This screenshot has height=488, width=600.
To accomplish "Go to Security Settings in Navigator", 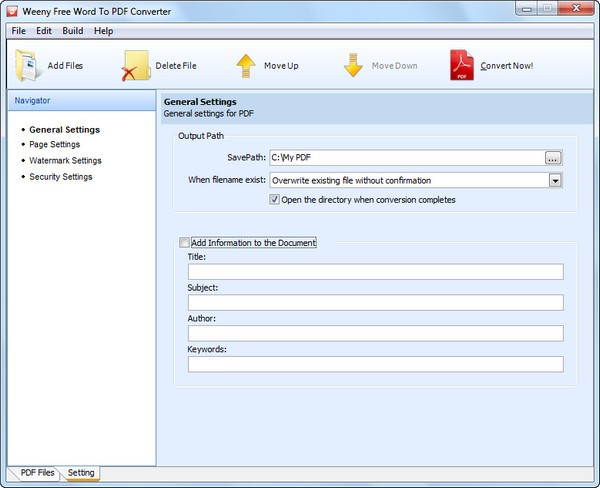I will click(x=60, y=177).
